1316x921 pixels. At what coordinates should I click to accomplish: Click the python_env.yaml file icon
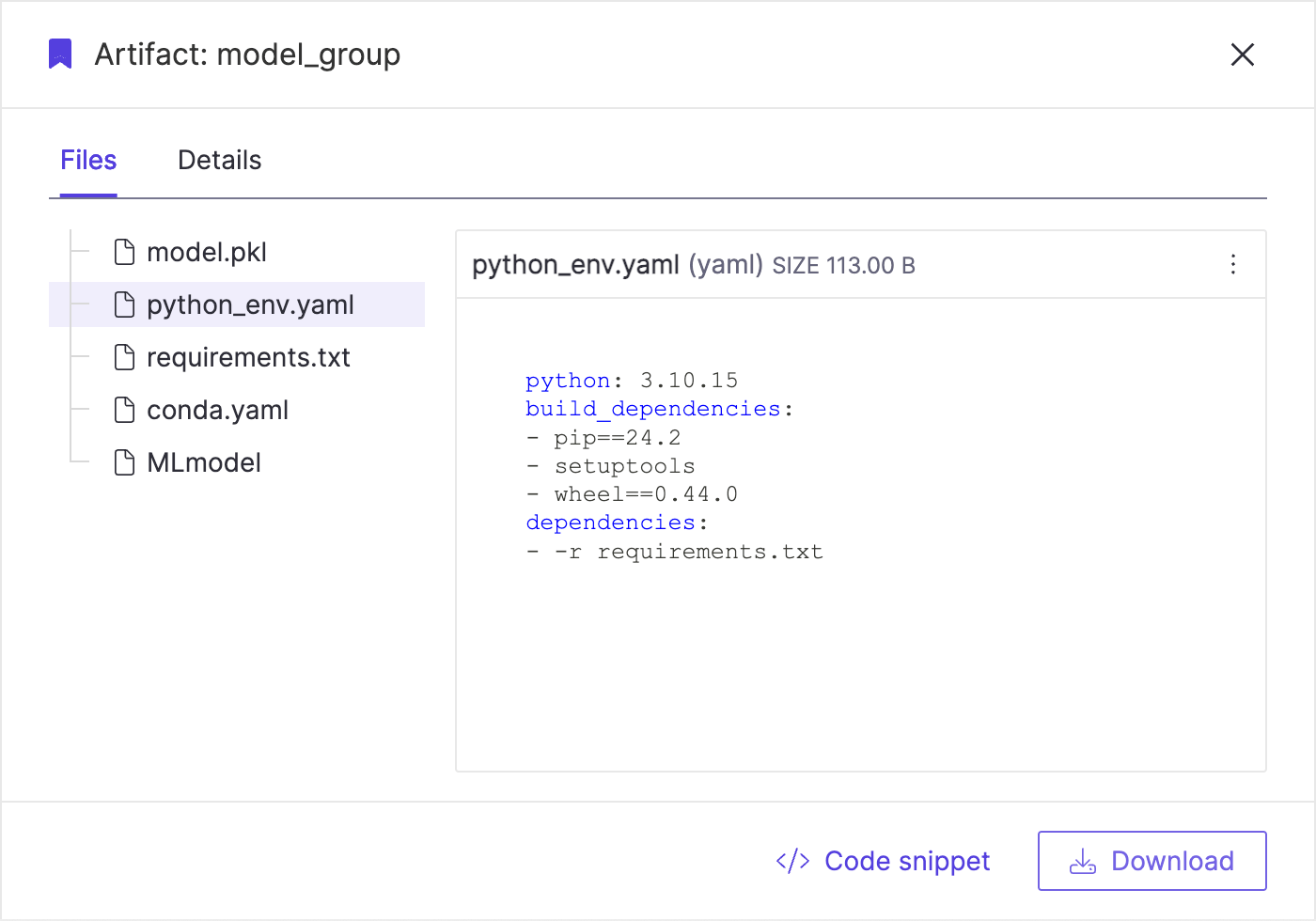124,304
